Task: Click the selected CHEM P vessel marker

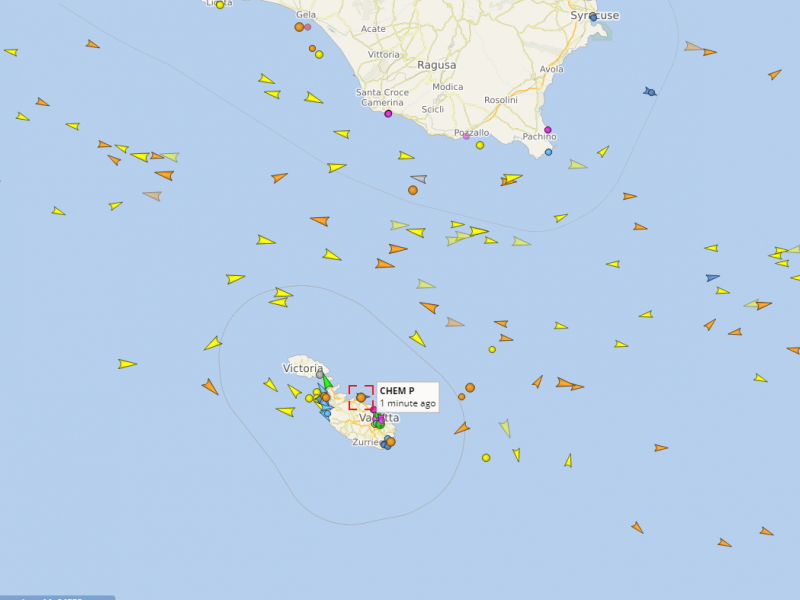Action: 361,397
